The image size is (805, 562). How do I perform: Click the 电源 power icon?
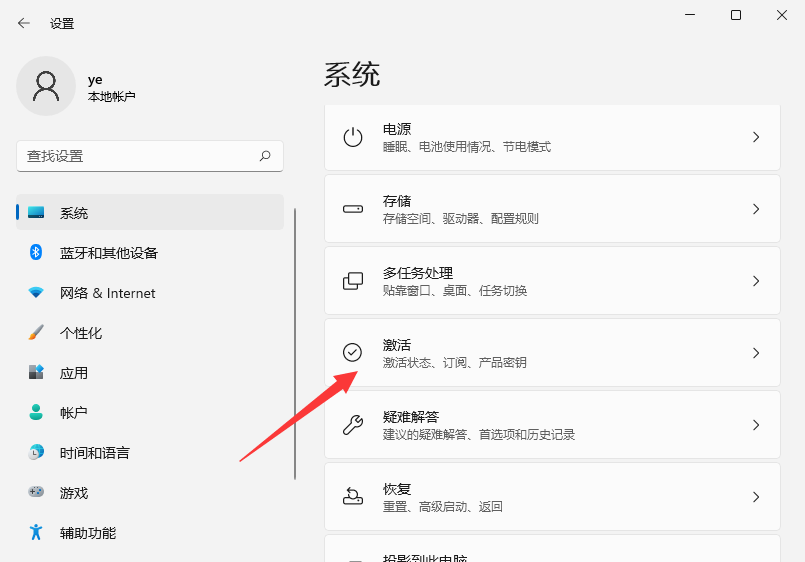tap(353, 137)
